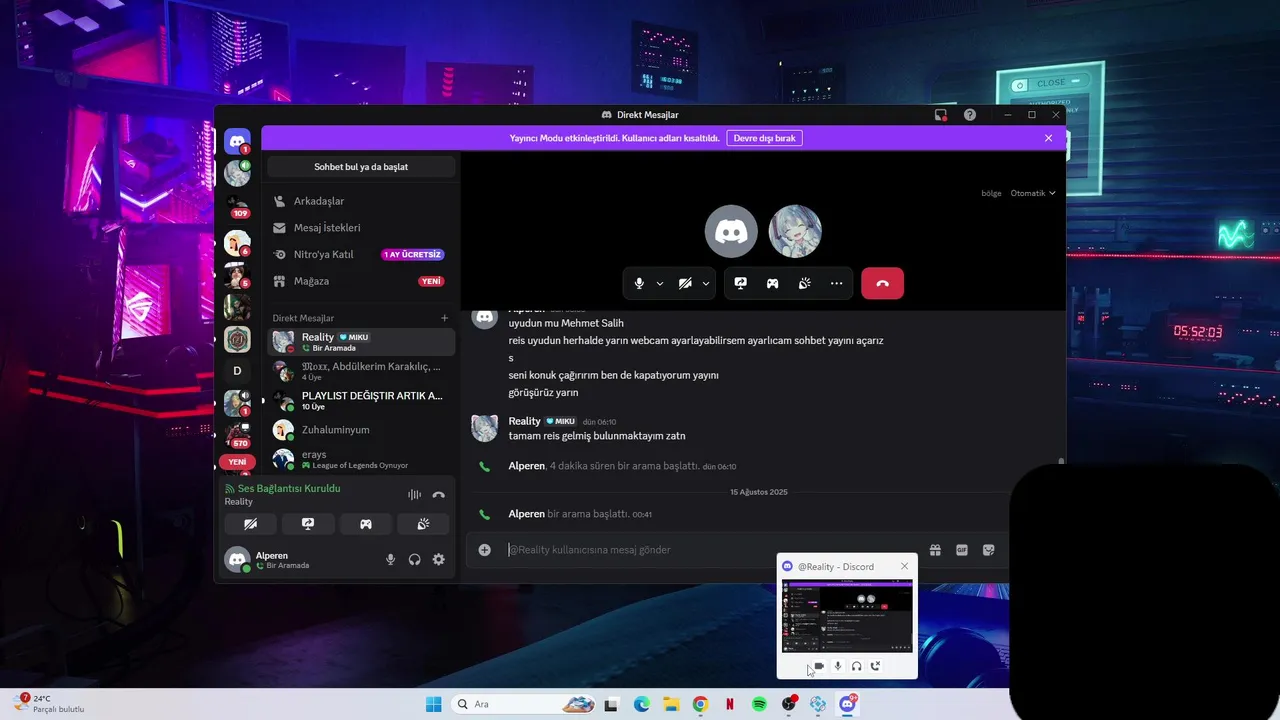Open the inbox icon in the title bar
Viewport: 1280px width, 720px height.
[x=941, y=115]
